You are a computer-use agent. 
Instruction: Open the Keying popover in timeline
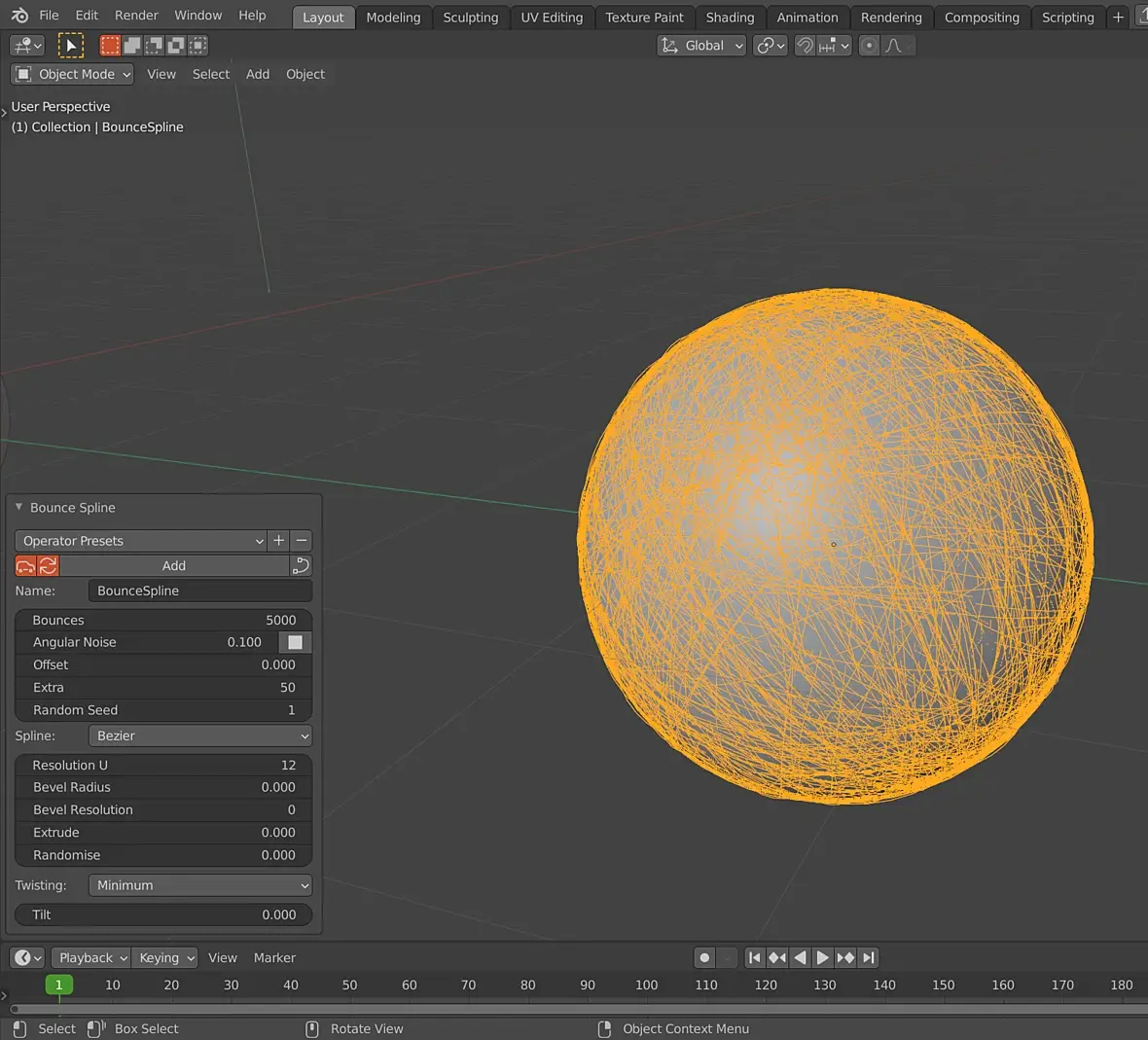pos(165,958)
